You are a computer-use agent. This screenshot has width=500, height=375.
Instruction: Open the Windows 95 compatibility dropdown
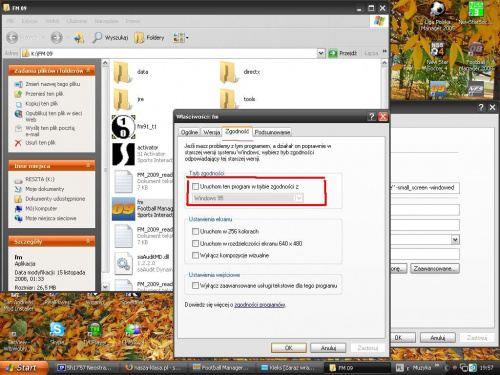299,198
